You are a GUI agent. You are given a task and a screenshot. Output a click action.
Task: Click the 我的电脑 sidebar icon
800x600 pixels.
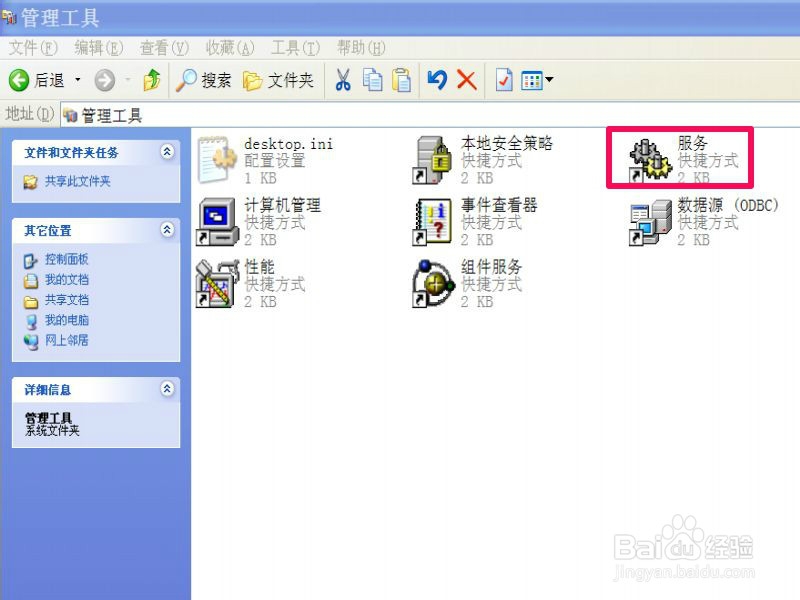(31, 322)
